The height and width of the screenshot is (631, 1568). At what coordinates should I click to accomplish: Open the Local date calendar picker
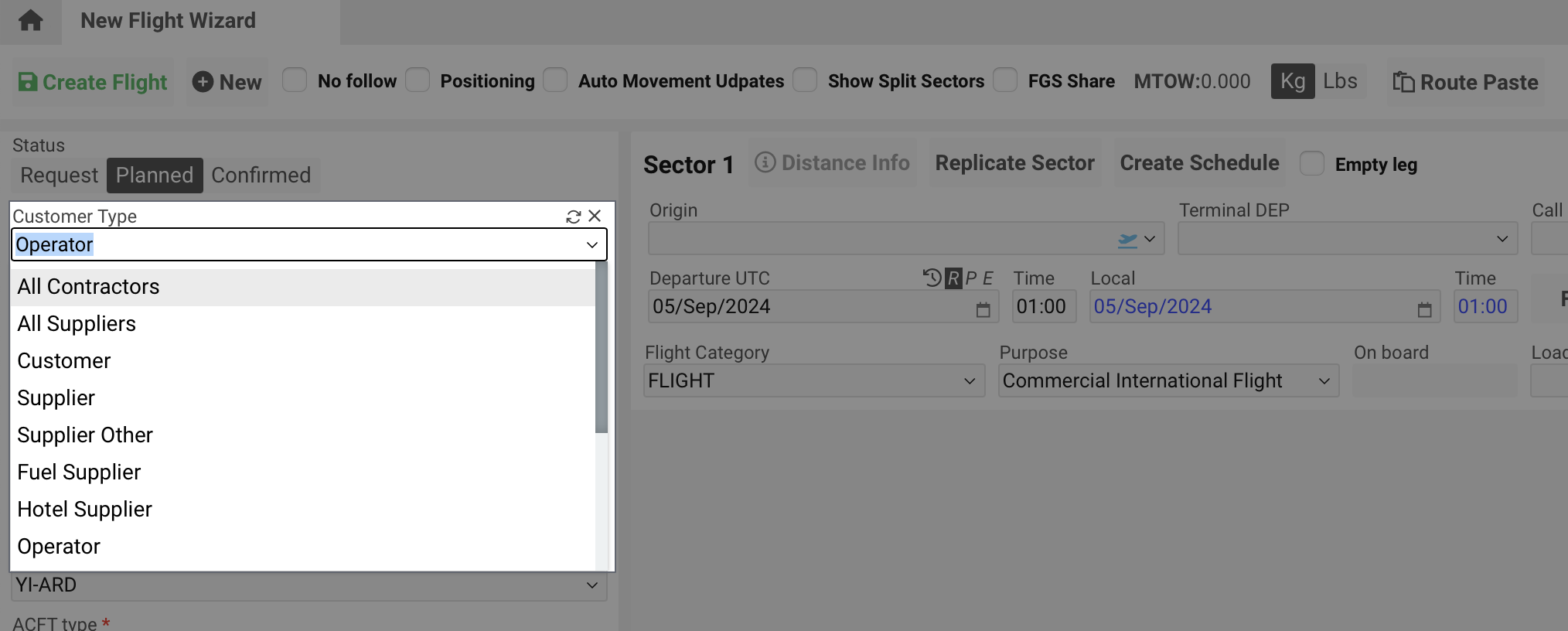[x=1424, y=309]
